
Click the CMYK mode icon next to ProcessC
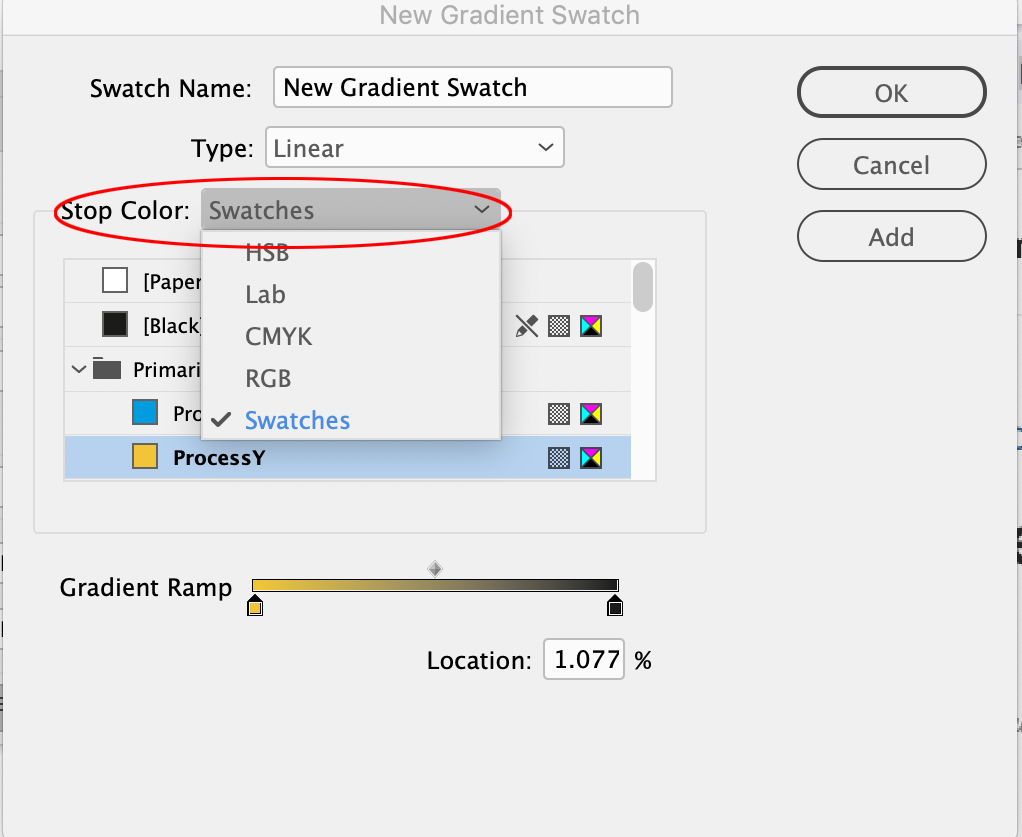591,413
